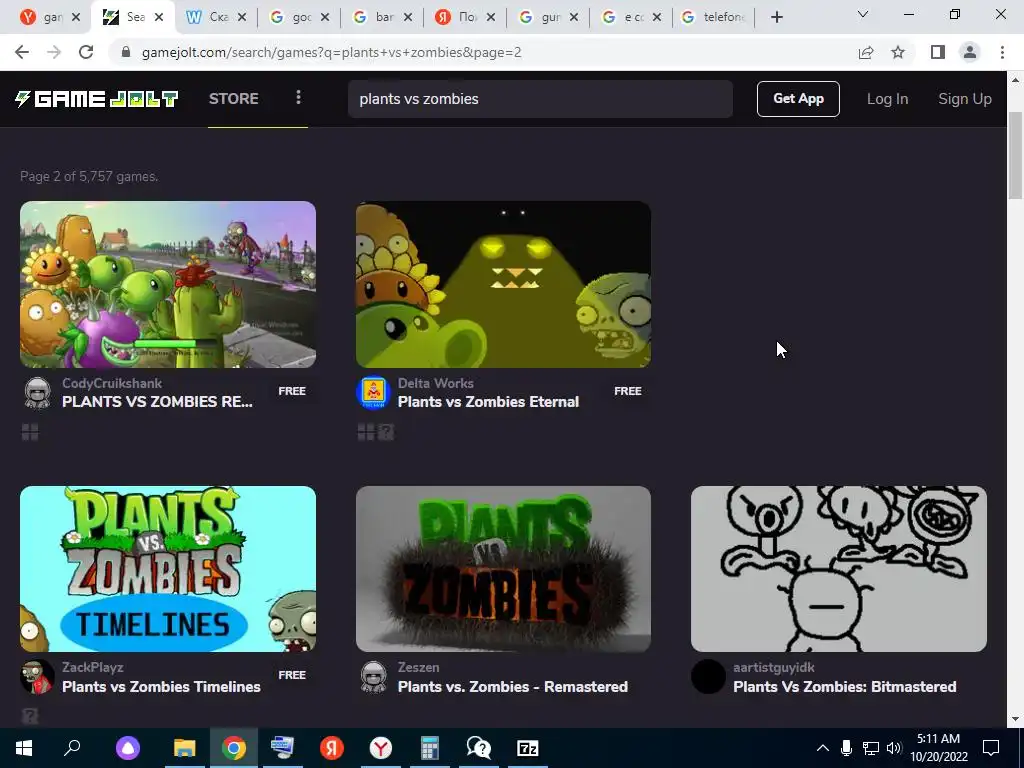Open Chrome's three-dot menu
The width and height of the screenshot is (1024, 768).
[x=1002, y=52]
